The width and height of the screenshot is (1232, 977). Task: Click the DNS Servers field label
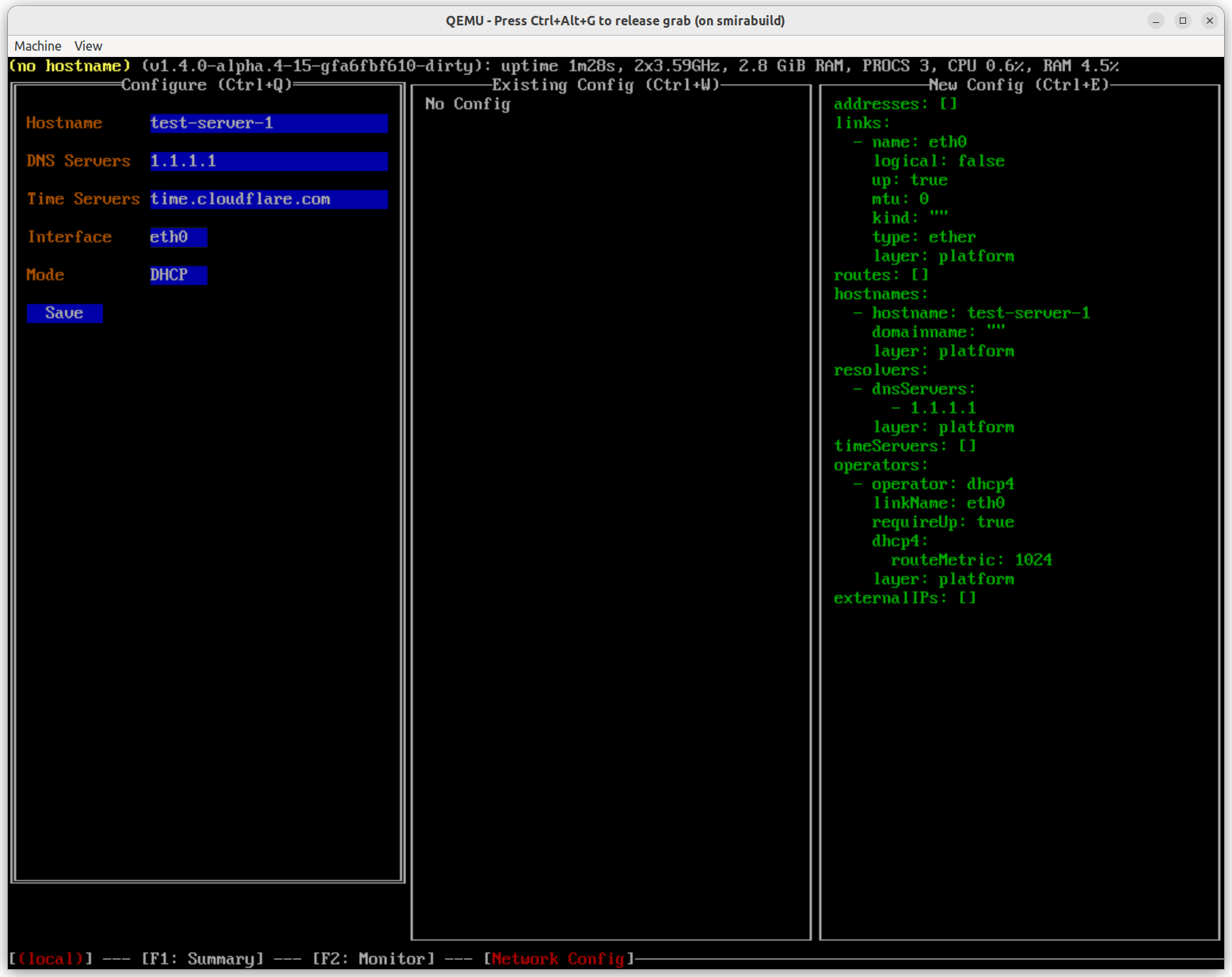point(78,161)
